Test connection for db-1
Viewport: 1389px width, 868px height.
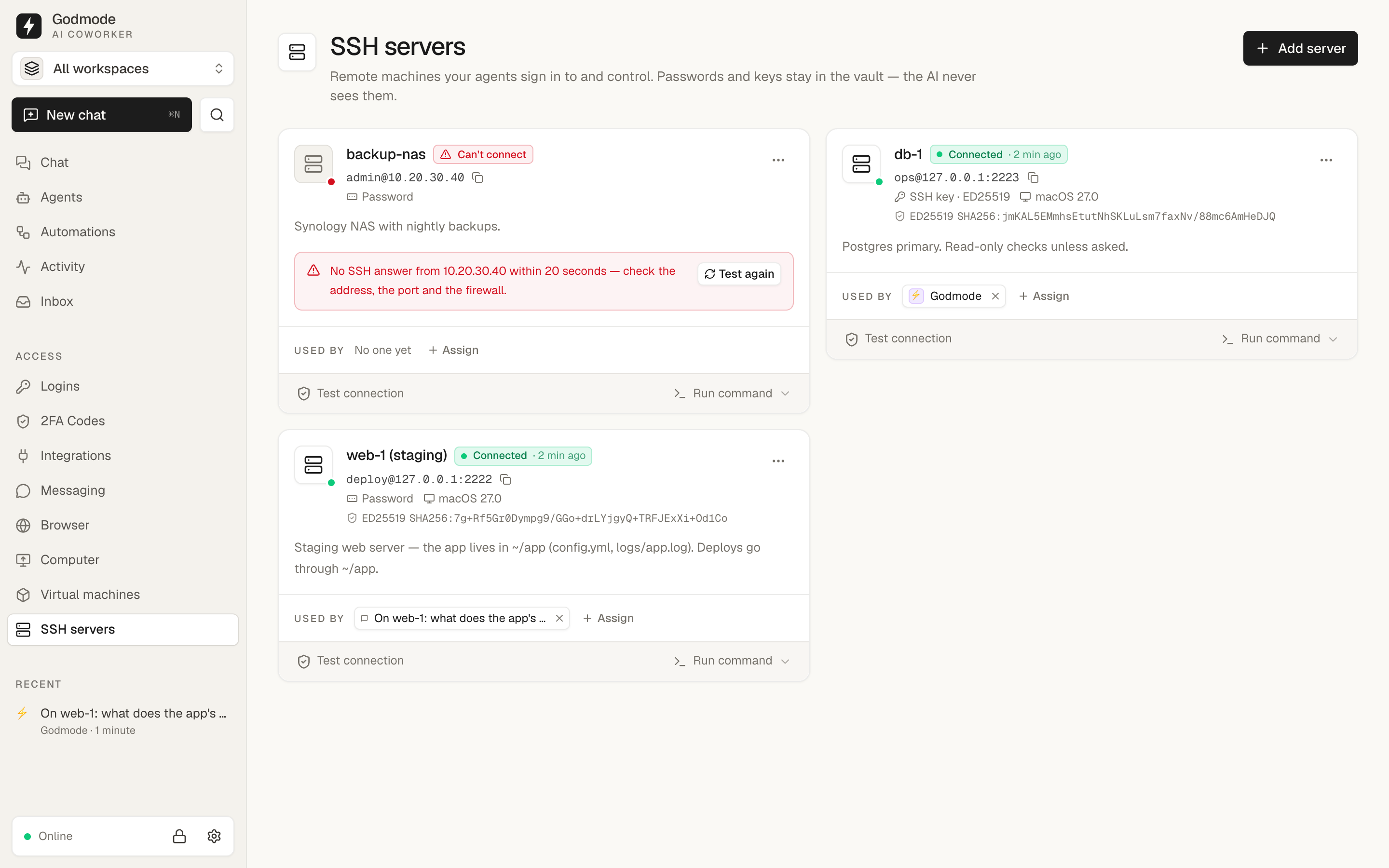tap(898, 339)
